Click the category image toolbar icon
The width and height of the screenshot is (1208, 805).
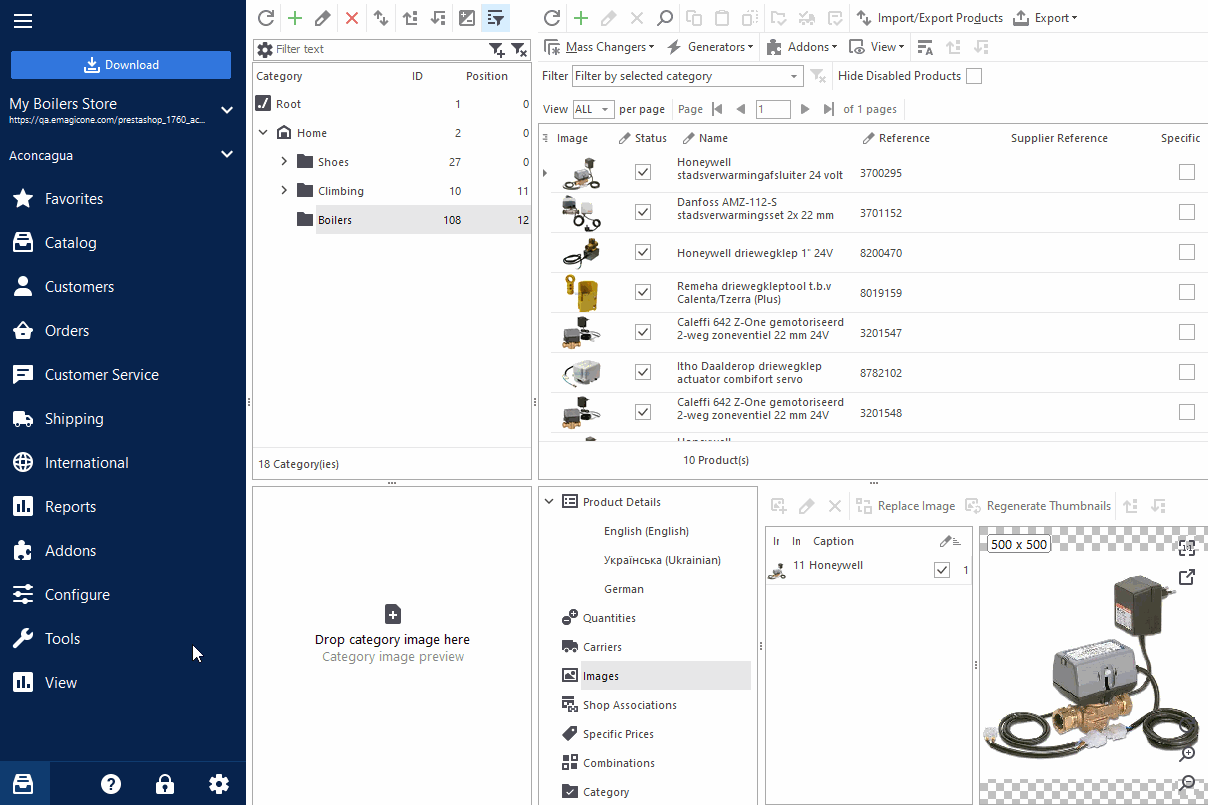pos(467,18)
